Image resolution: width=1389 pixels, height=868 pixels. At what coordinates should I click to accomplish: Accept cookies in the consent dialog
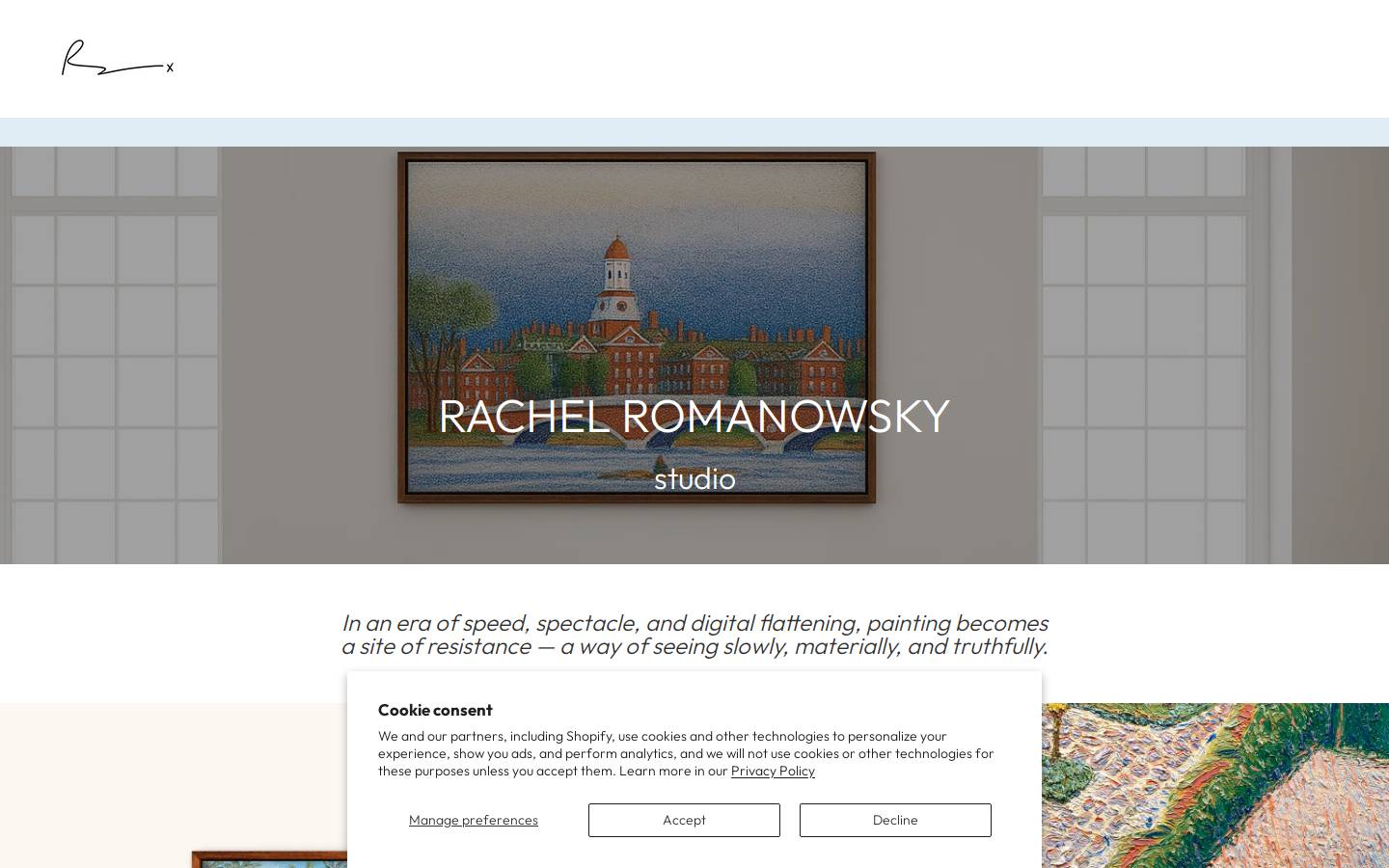pos(684,820)
